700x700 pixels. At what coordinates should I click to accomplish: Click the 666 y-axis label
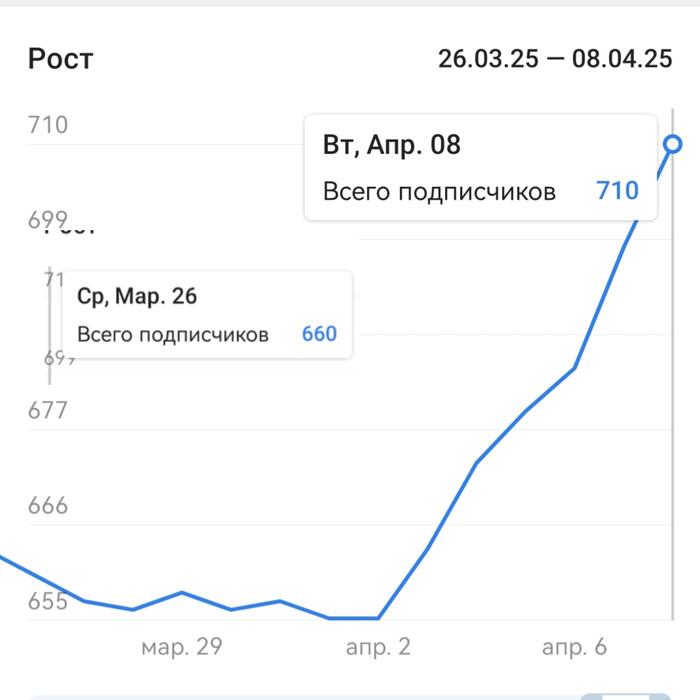48,505
